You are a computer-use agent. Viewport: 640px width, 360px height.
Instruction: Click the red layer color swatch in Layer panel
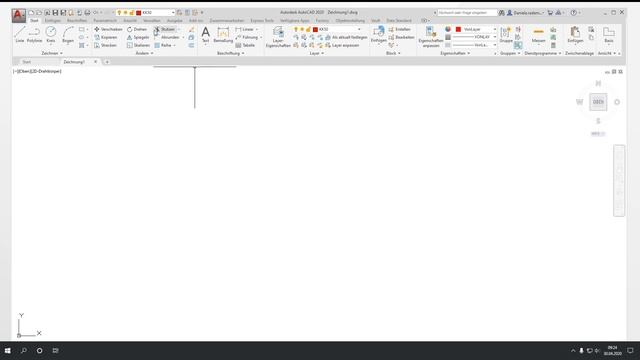[x=315, y=29]
